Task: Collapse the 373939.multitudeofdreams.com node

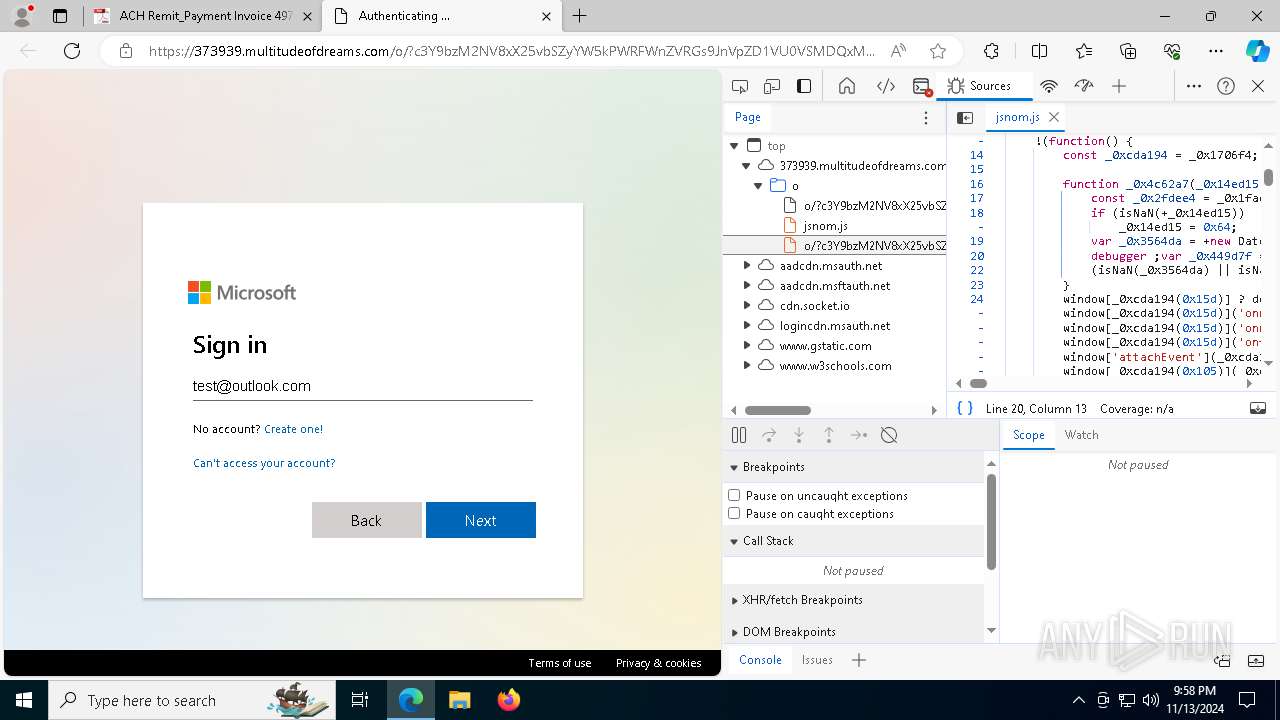Action: click(x=746, y=166)
